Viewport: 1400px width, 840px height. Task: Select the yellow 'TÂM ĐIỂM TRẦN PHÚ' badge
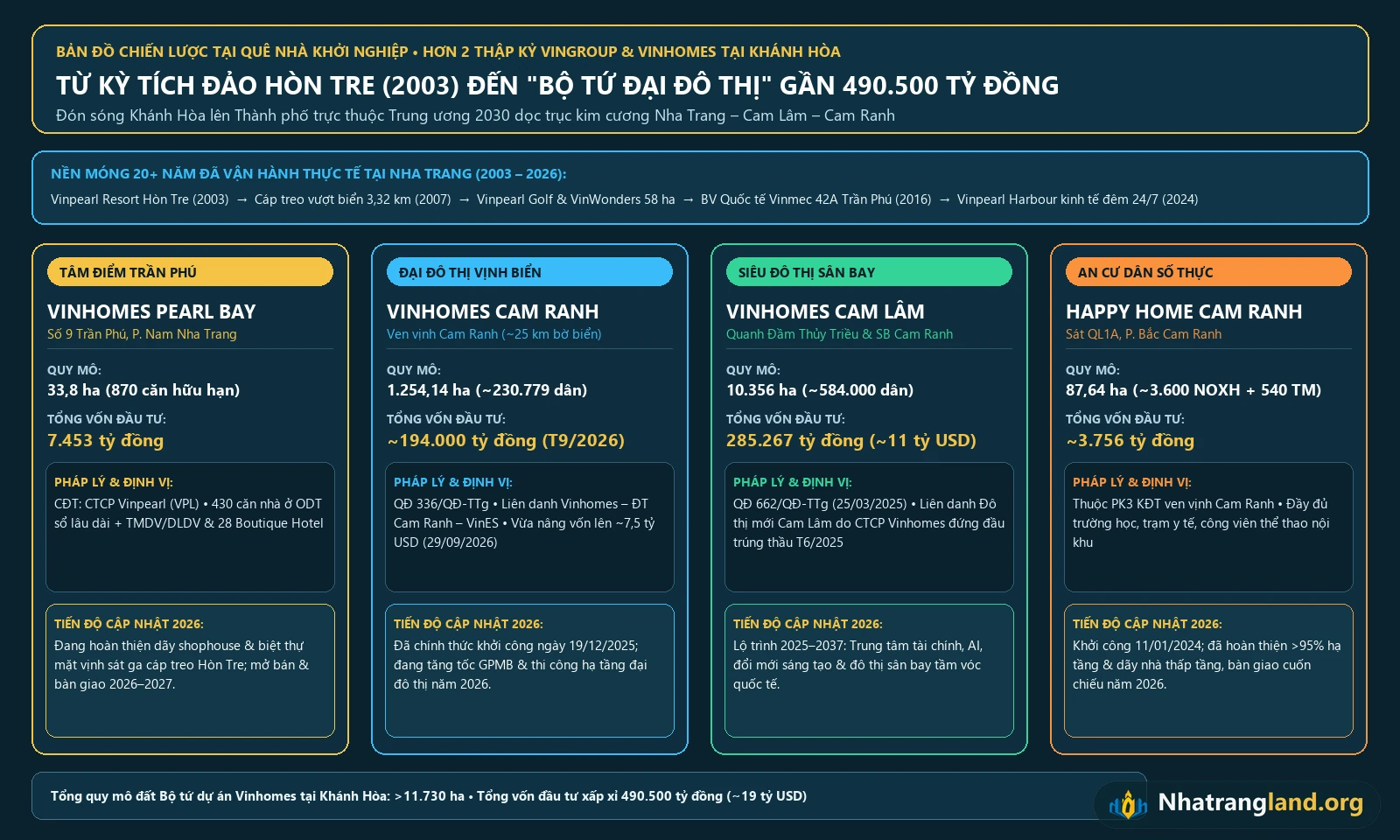pos(190,272)
